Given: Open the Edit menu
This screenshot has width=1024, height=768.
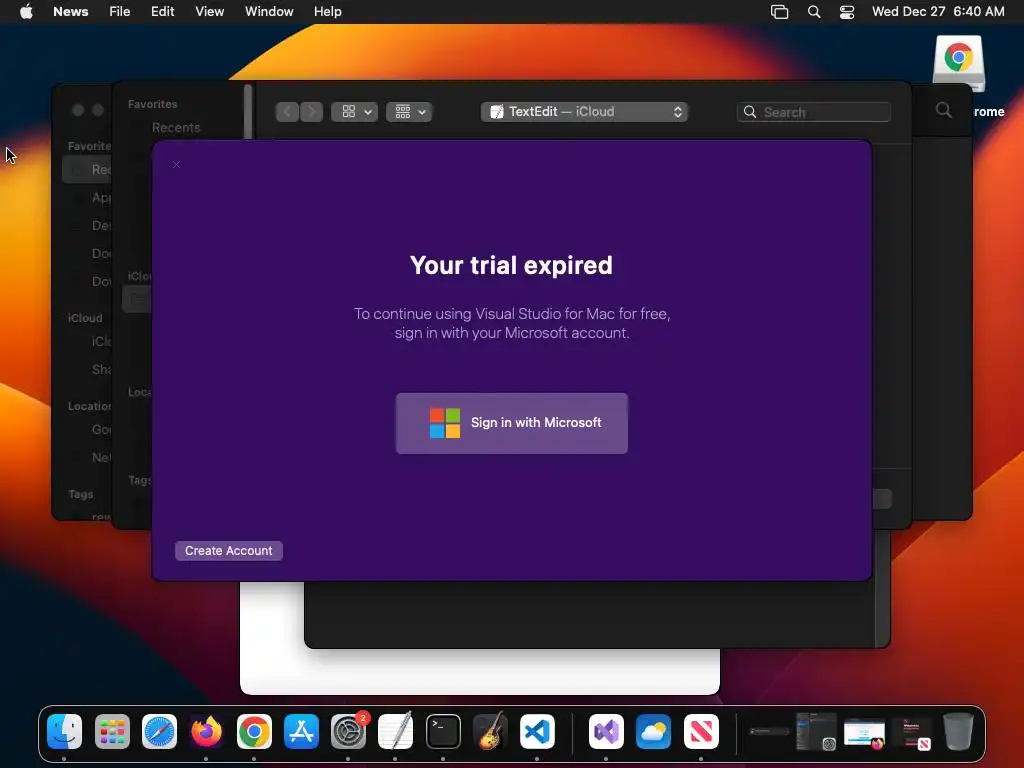Looking at the screenshot, I should [163, 11].
